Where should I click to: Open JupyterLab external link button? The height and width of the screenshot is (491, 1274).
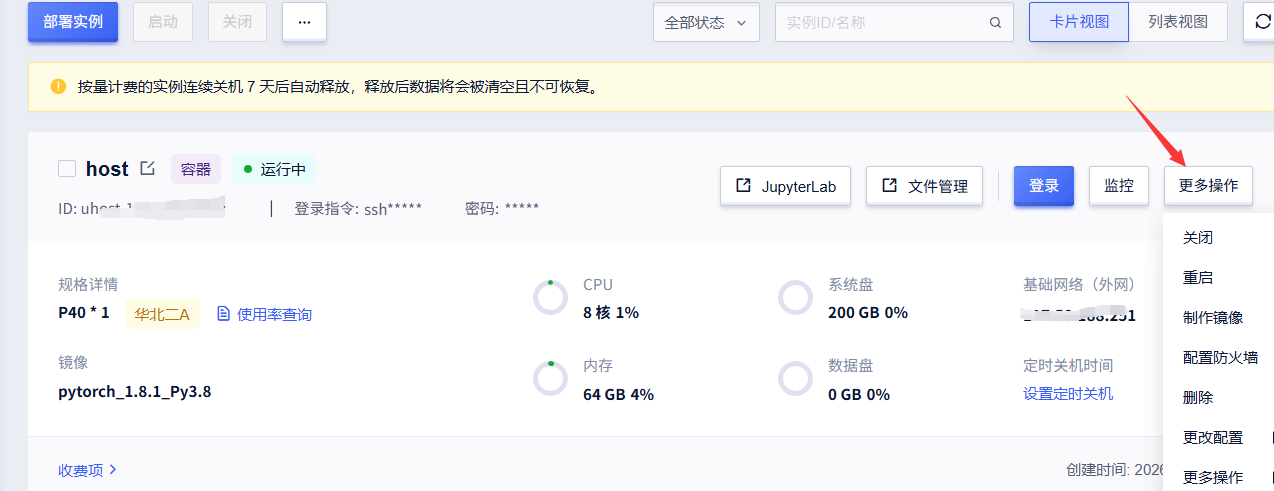tap(785, 186)
